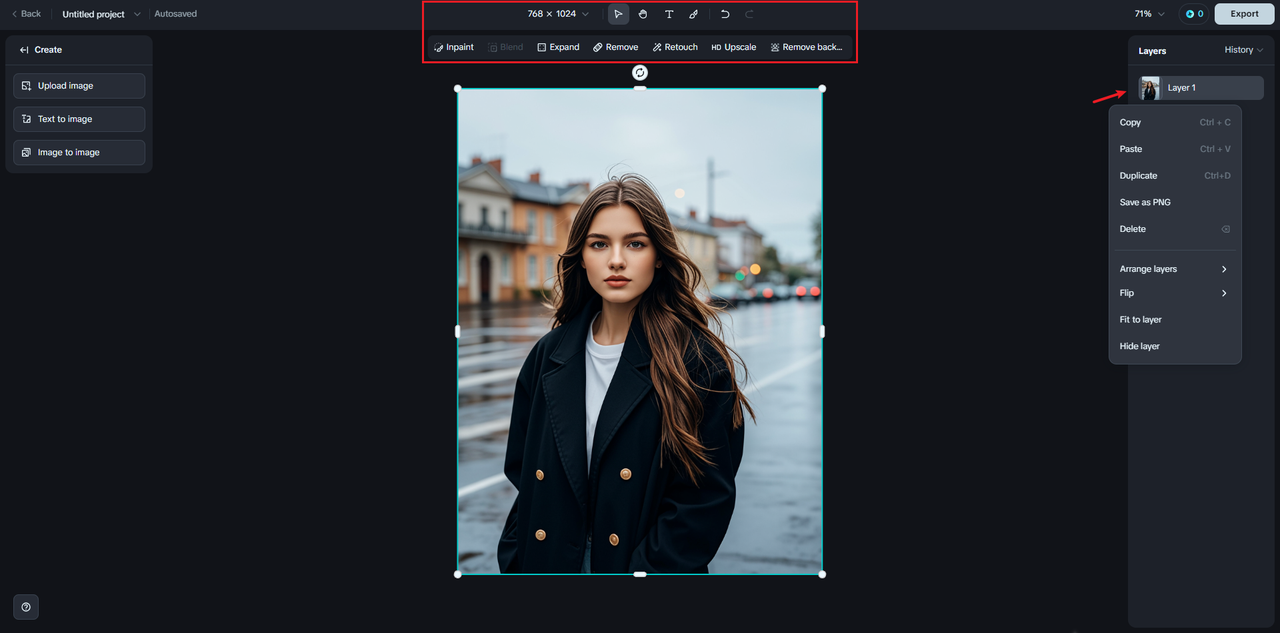
Task: Click the bottom-left corner resize handle
Action: [458, 574]
